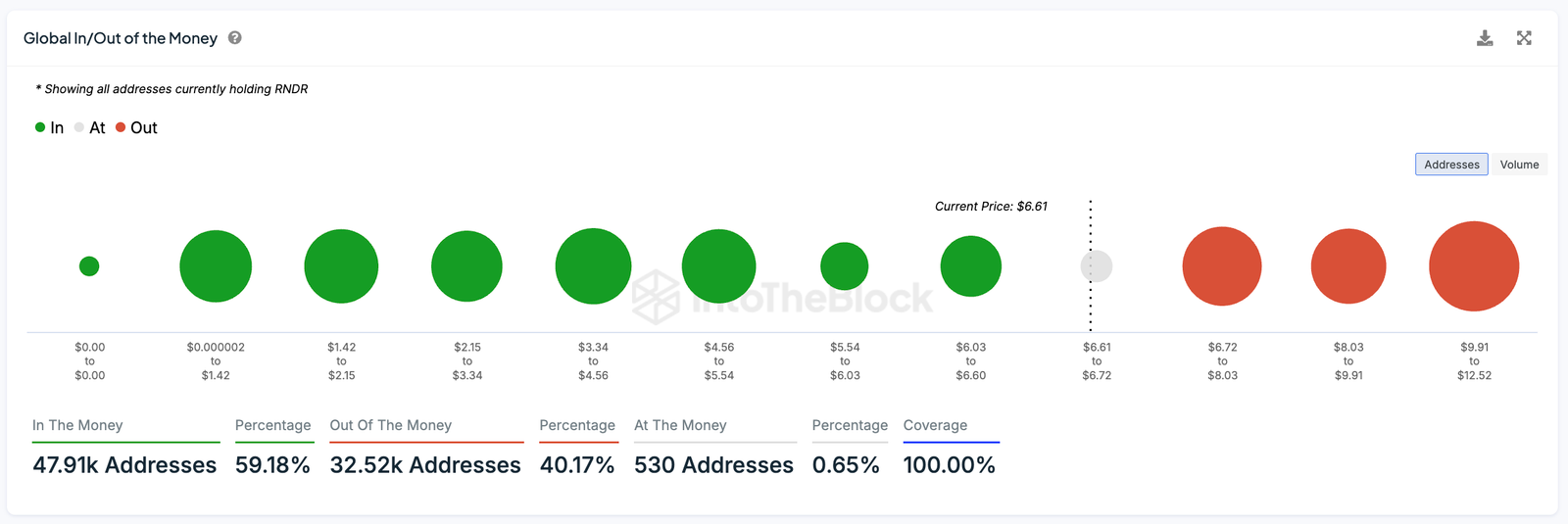Select green bubble for $3.34 to $4.56
Screen dimensions: 1568x524
tap(593, 266)
